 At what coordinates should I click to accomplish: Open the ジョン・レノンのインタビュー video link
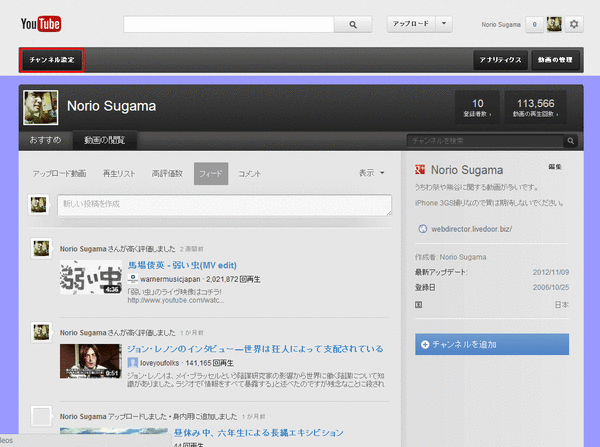point(255,349)
